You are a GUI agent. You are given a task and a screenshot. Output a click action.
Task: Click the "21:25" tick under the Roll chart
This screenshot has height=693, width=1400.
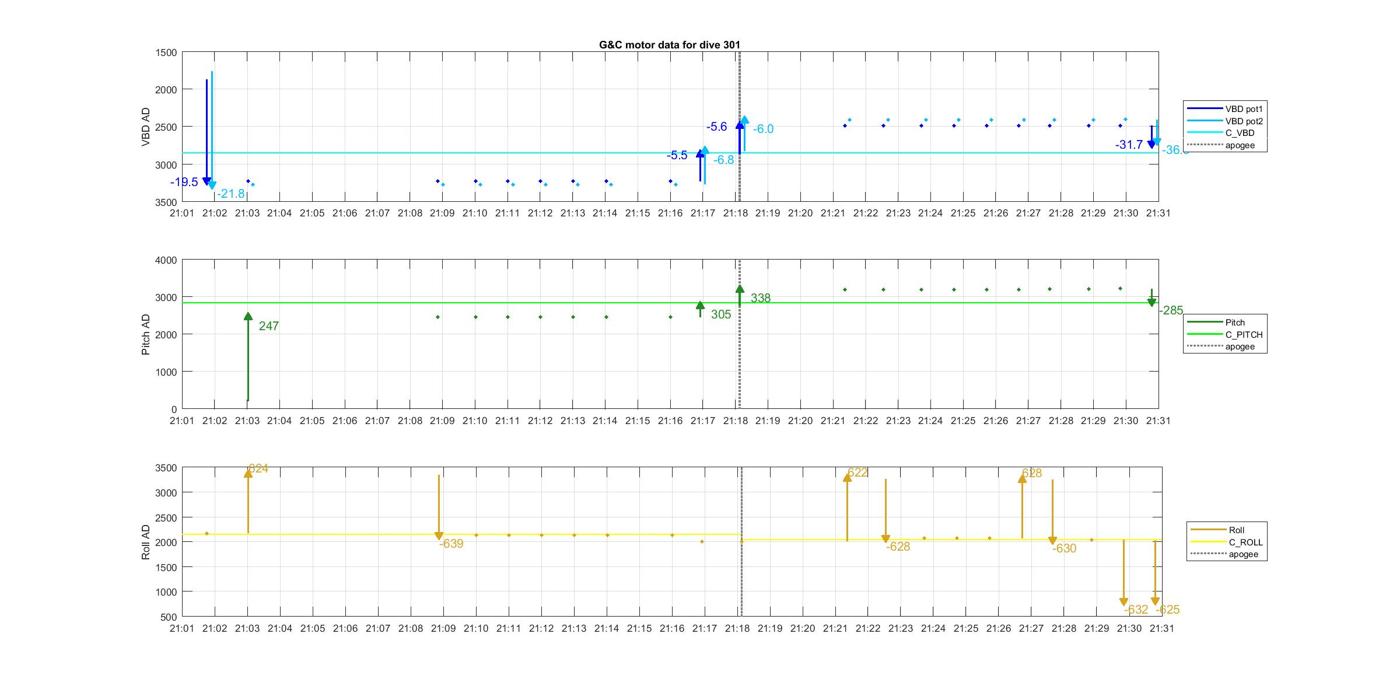(965, 628)
